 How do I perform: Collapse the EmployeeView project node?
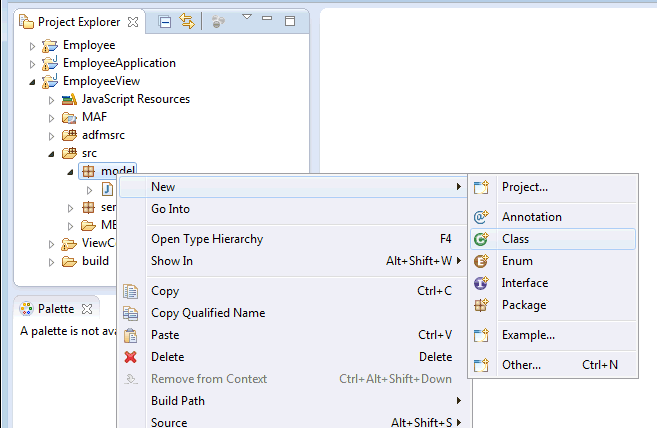coord(32,82)
